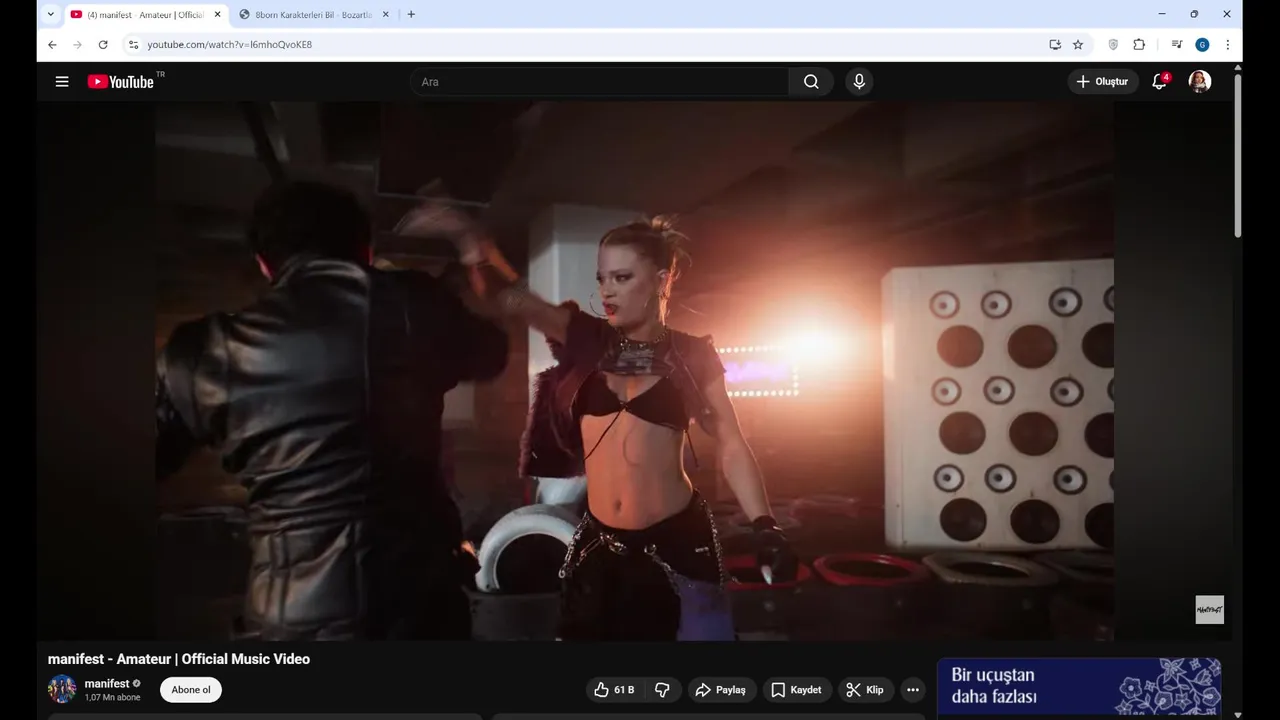
Task: Open a new browser tab
Action: click(411, 15)
